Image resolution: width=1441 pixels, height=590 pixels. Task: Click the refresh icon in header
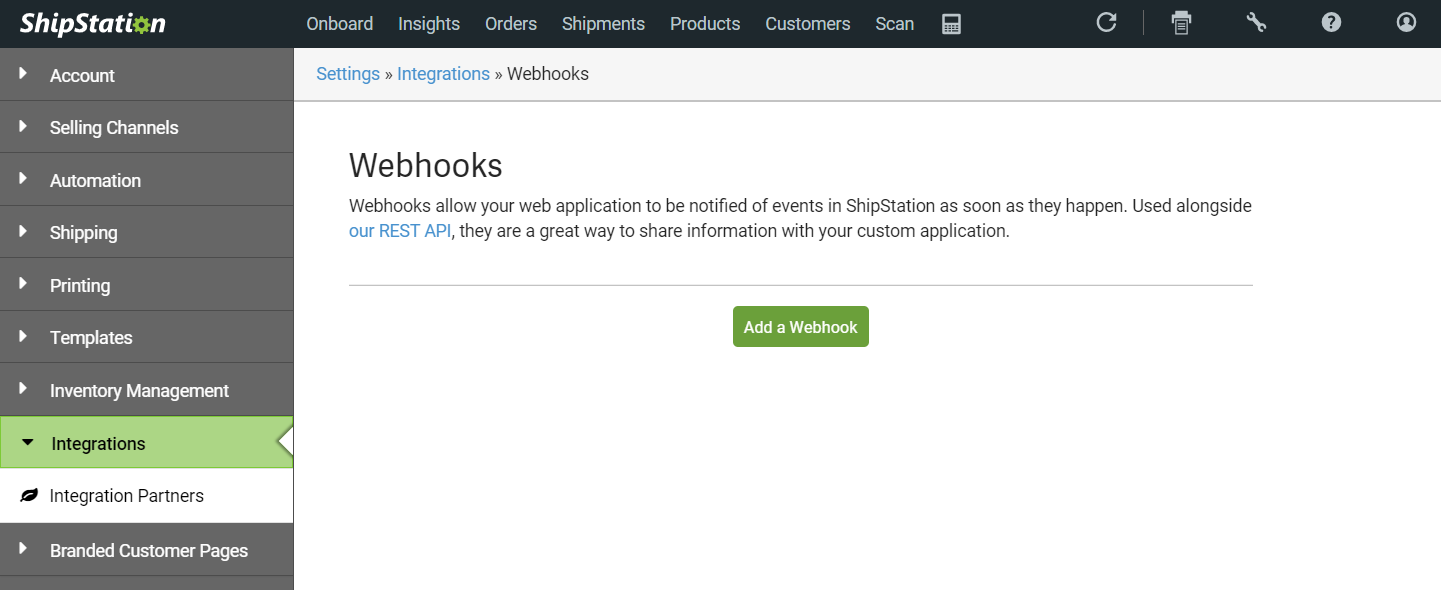[1106, 22]
